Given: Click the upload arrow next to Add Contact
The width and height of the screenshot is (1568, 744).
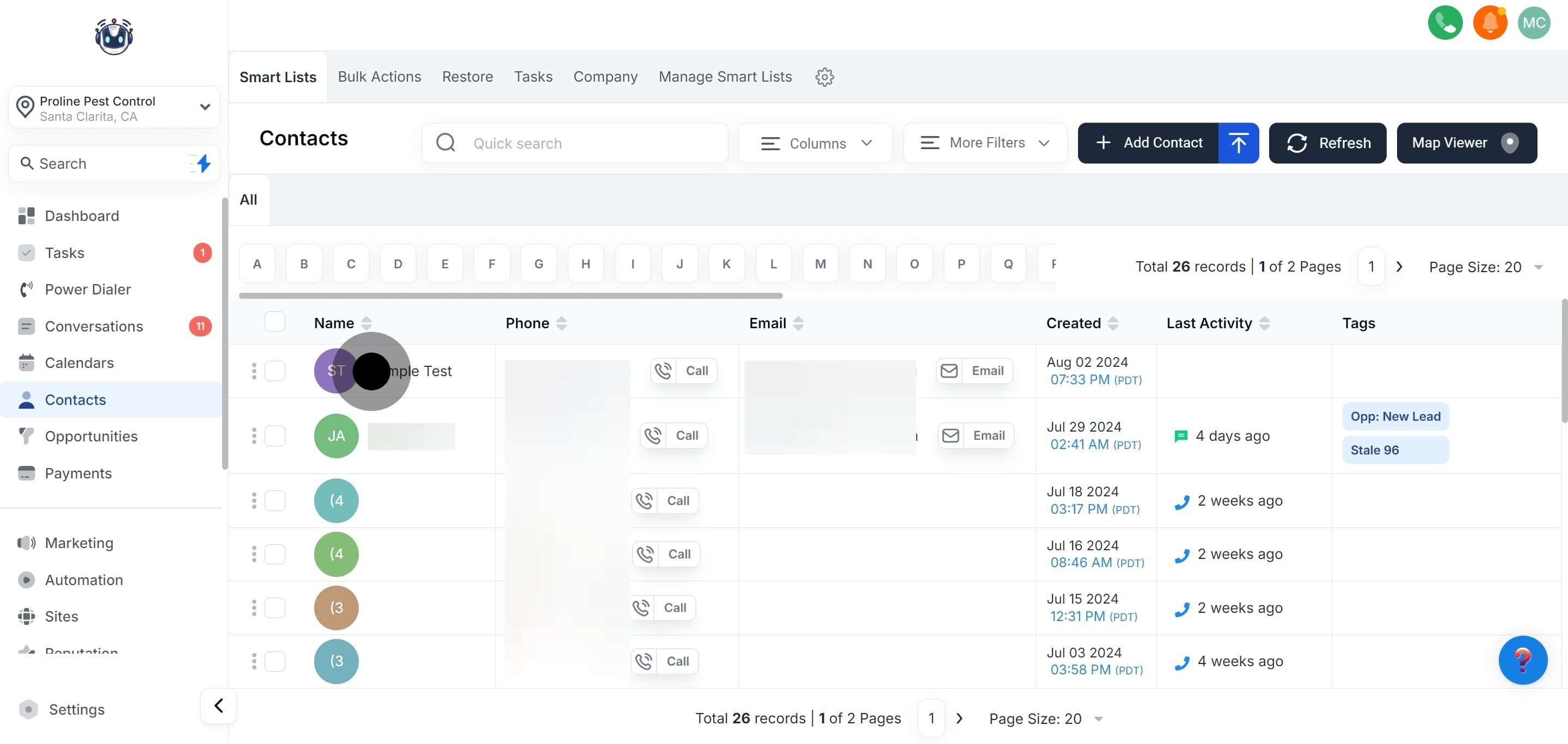Looking at the screenshot, I should tap(1238, 144).
